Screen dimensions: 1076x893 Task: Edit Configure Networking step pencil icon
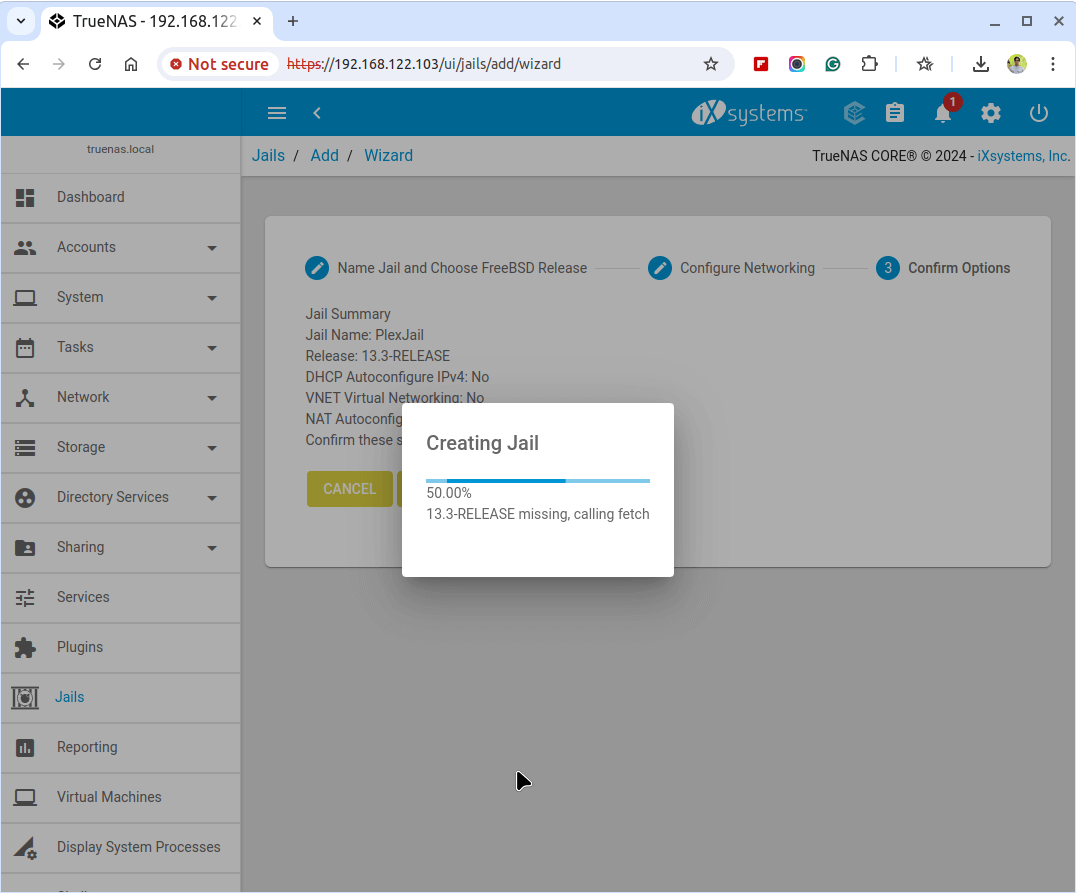[660, 268]
